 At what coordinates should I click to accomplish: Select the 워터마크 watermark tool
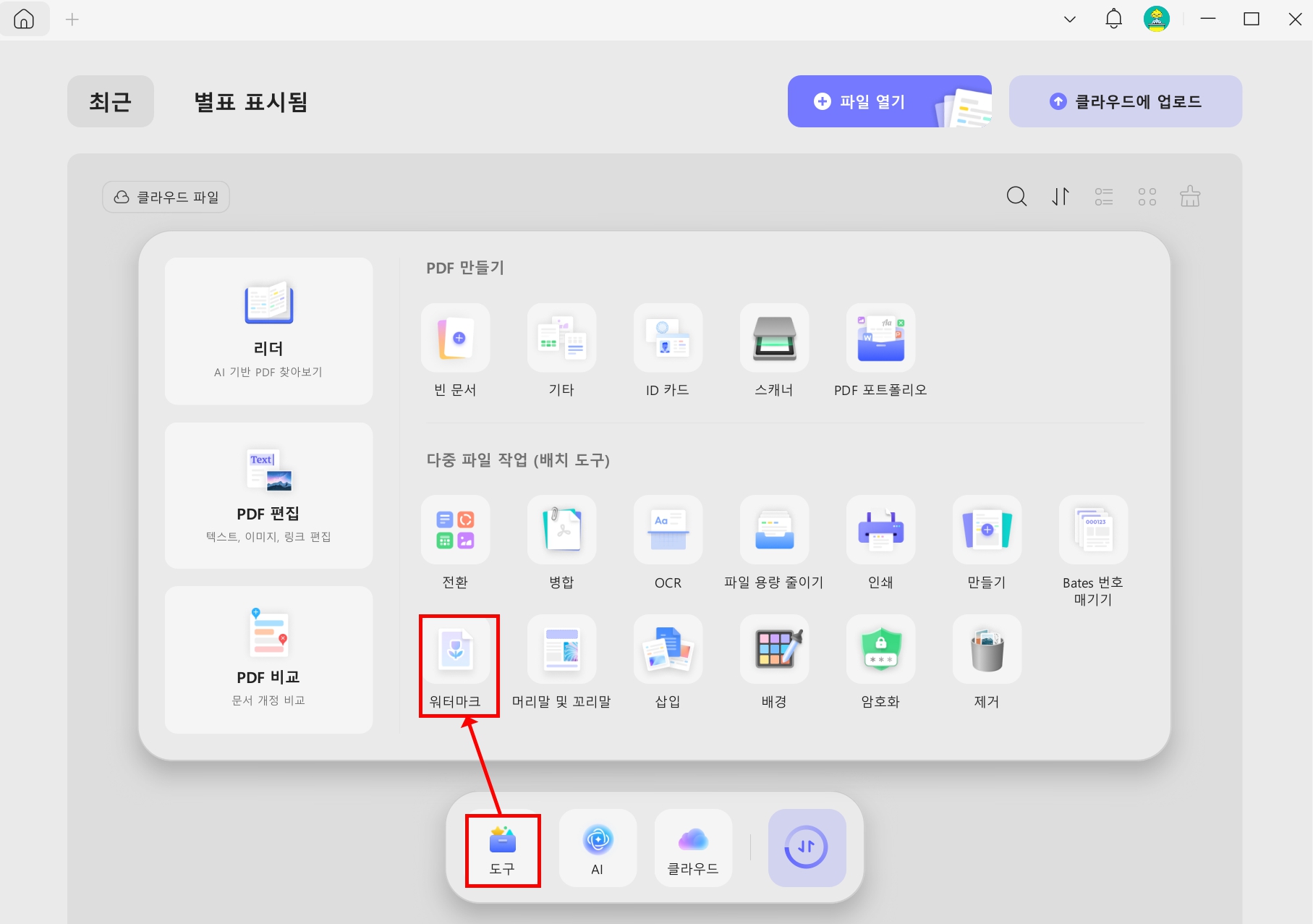(455, 649)
